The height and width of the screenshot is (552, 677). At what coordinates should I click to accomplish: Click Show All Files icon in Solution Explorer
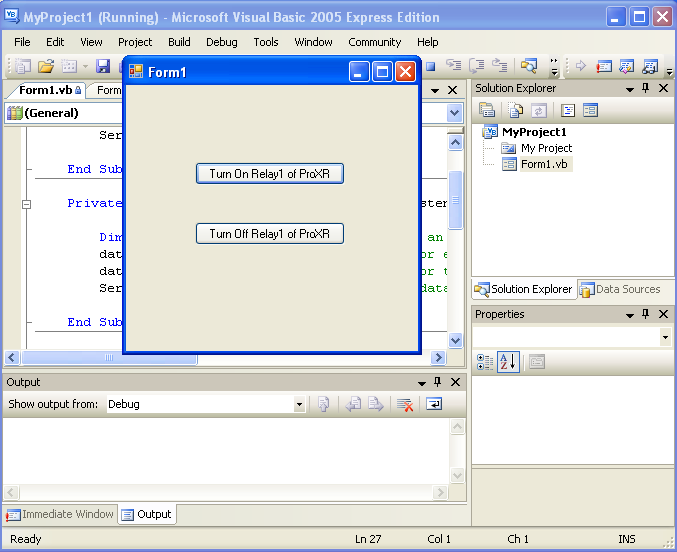tap(515, 111)
